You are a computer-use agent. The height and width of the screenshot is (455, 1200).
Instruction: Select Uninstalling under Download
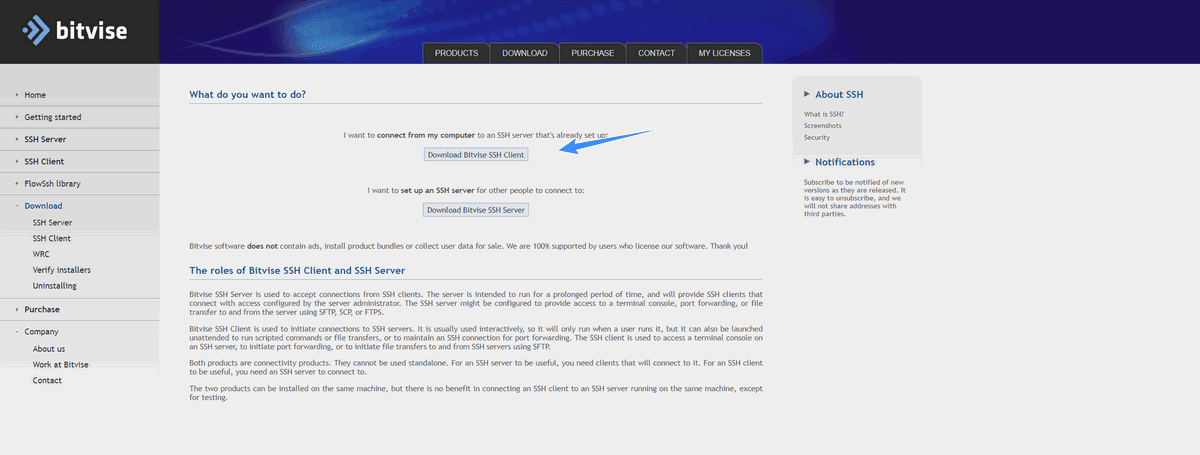[54, 286]
